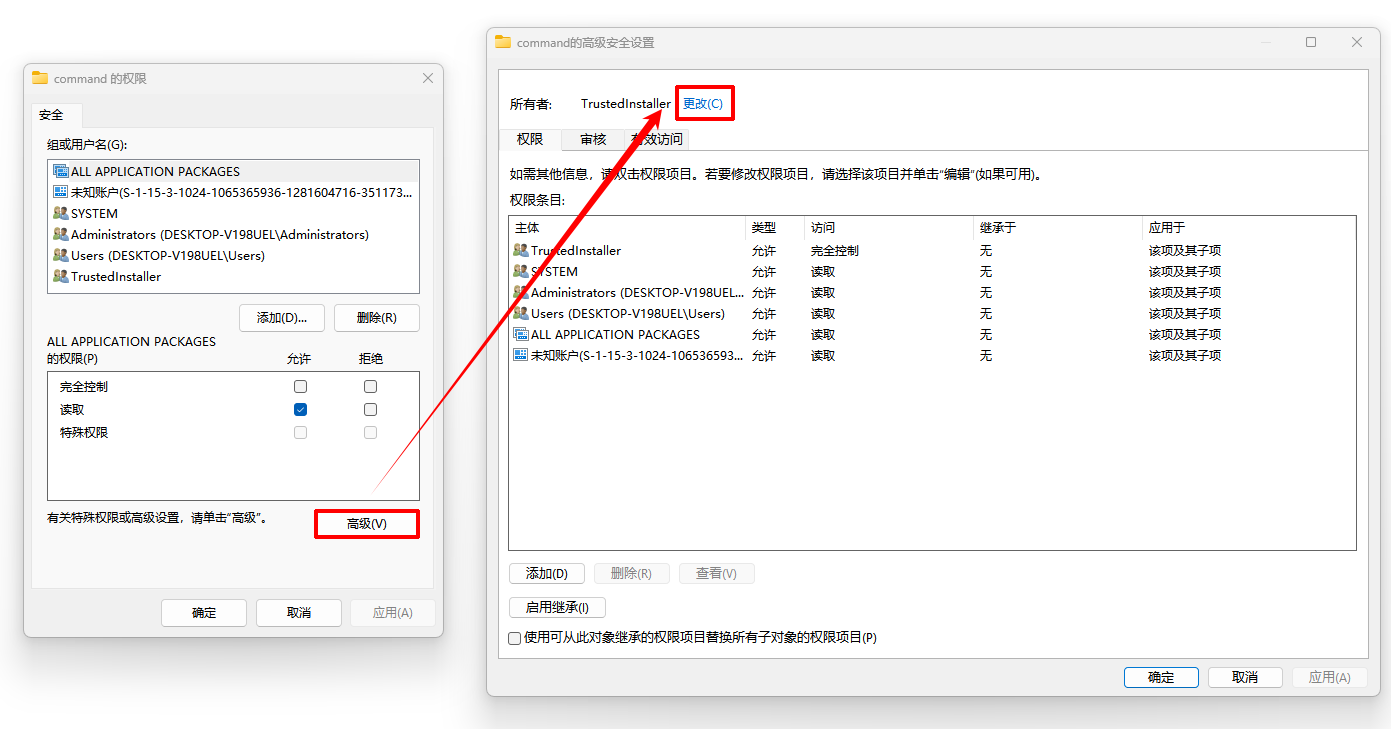1391x729 pixels.
Task: Click the 应用于 column header
Action: click(x=1249, y=228)
